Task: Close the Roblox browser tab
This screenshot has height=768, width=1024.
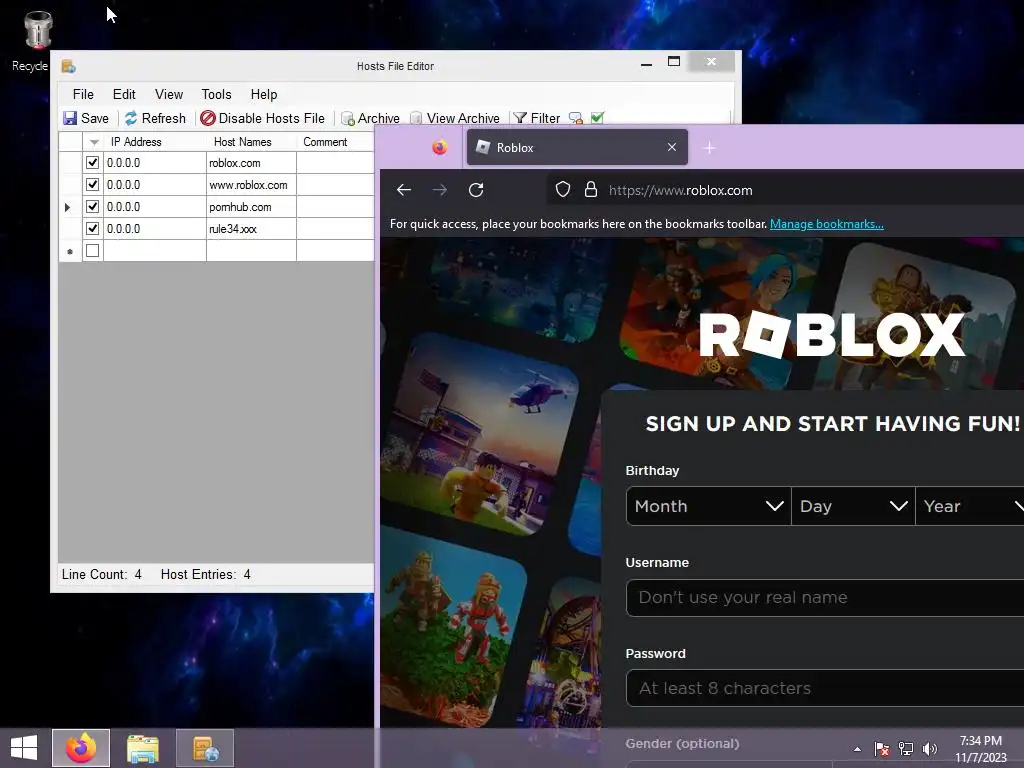Action: click(x=672, y=147)
